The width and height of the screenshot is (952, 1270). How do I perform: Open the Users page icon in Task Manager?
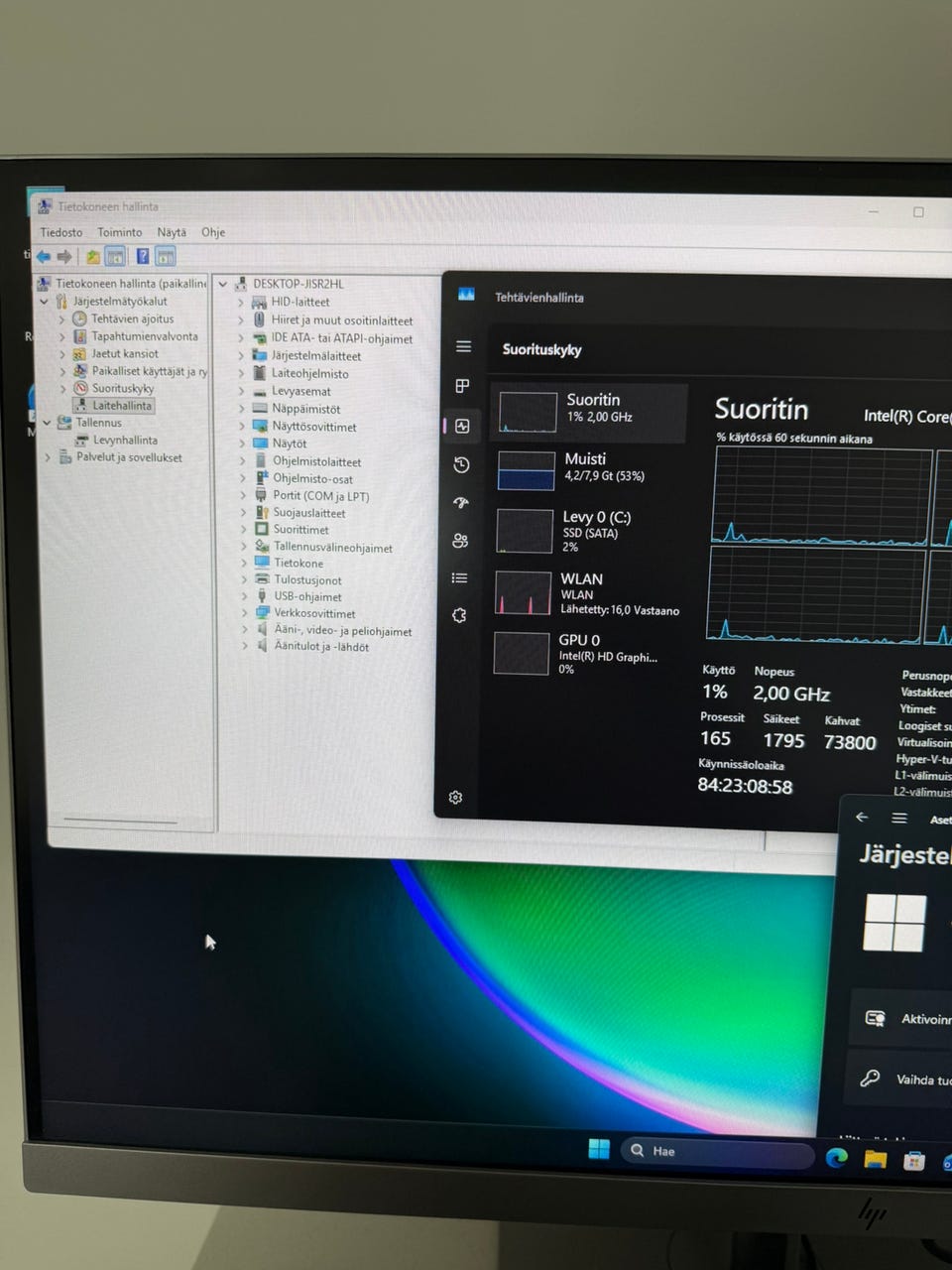[460, 541]
